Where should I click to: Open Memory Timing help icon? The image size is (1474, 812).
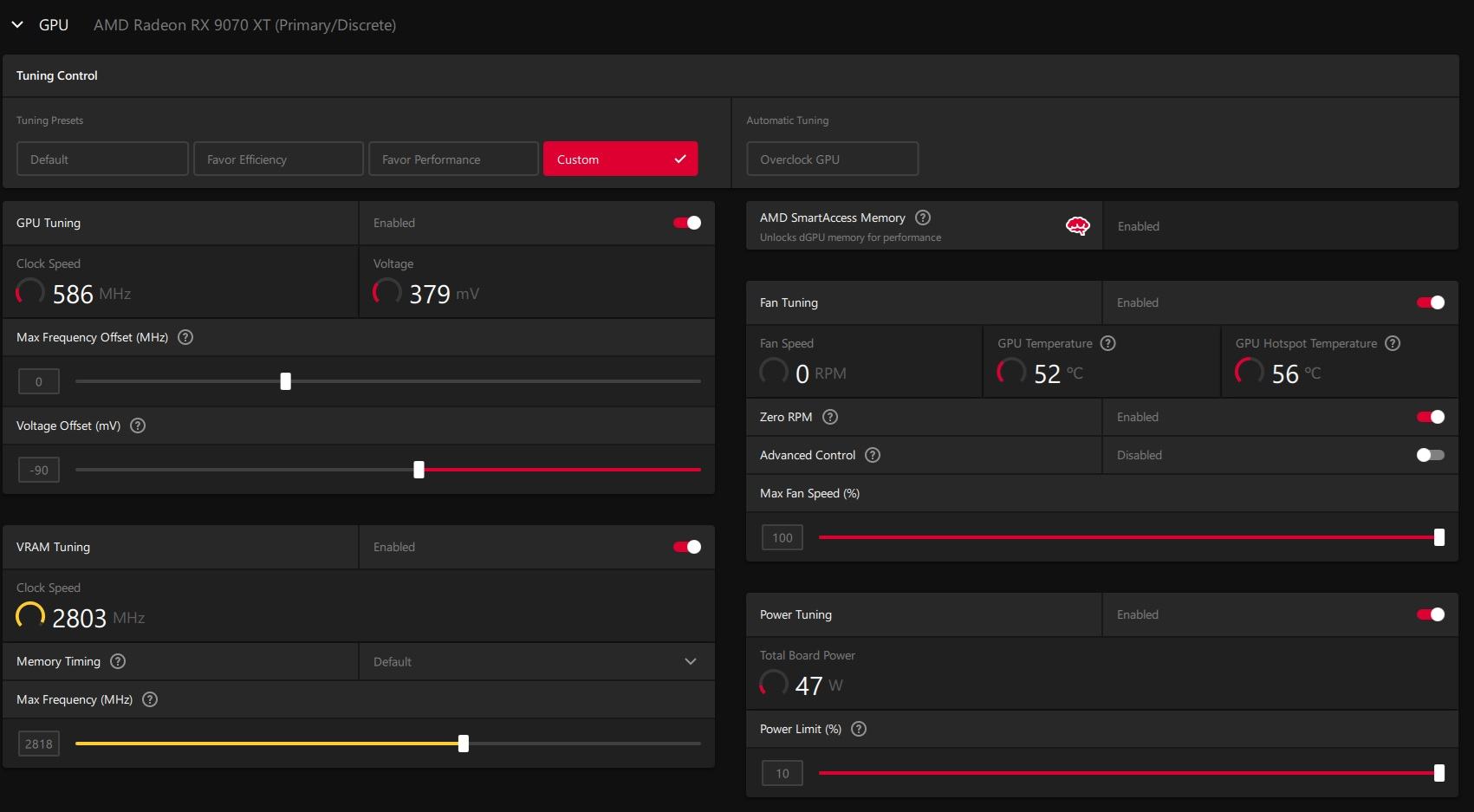click(x=118, y=661)
